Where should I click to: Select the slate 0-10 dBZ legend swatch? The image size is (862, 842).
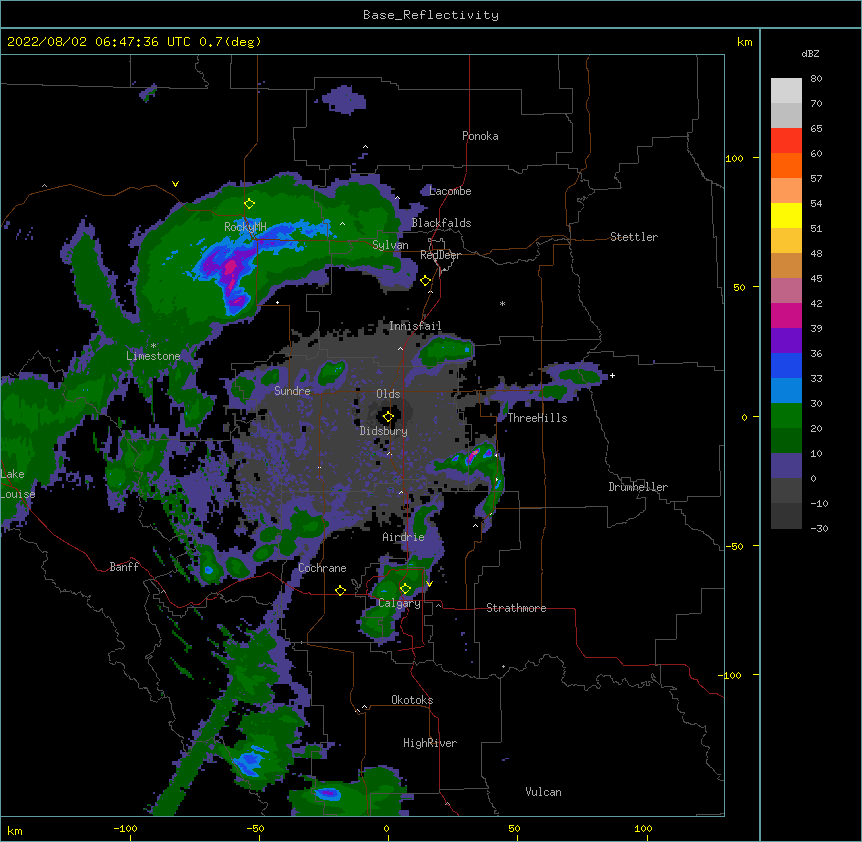[786, 466]
